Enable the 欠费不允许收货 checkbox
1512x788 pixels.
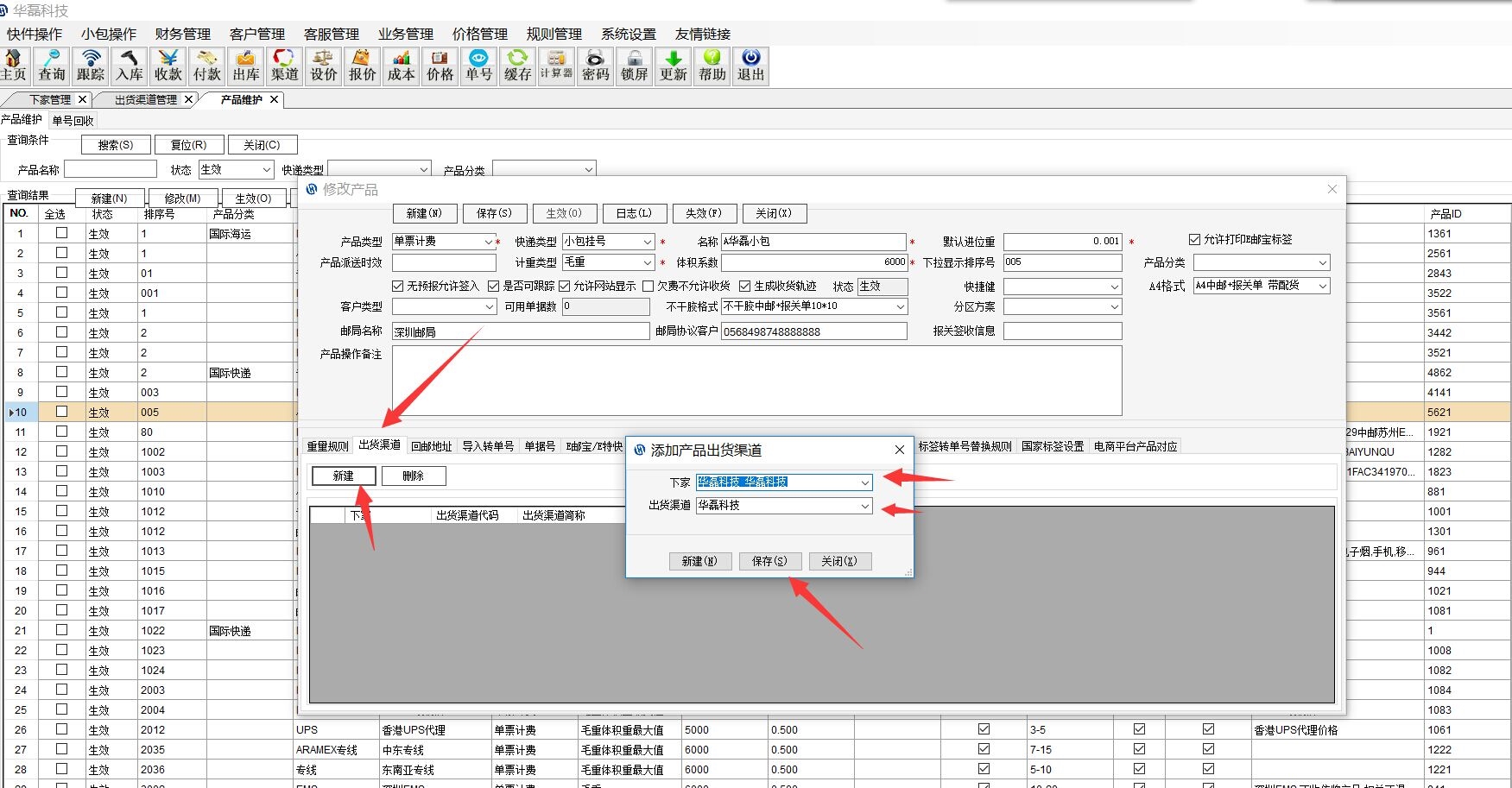(648, 287)
